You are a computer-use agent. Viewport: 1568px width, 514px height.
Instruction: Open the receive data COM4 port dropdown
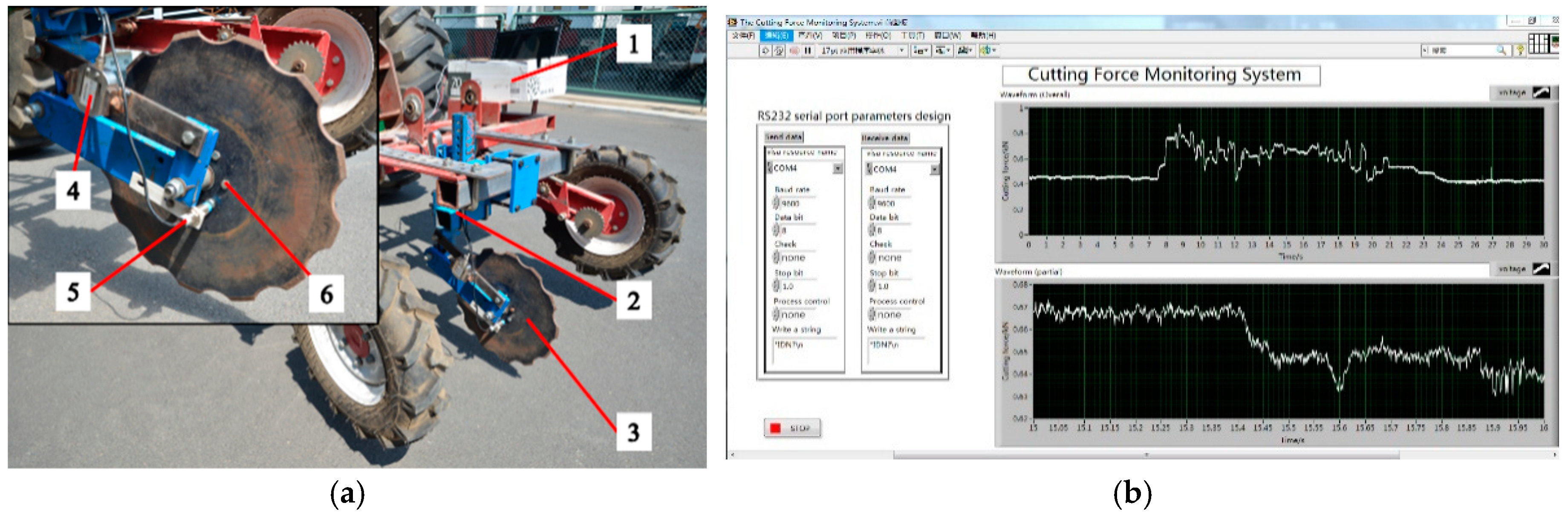click(934, 170)
